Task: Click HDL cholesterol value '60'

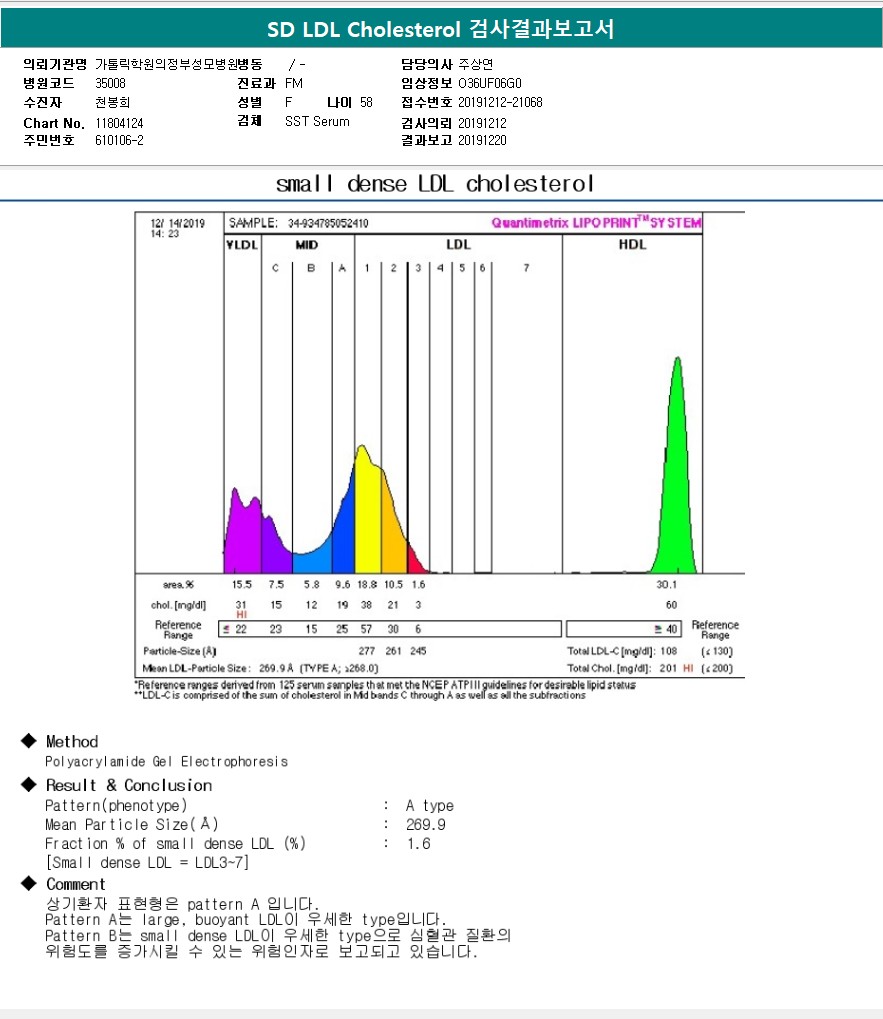Action: (671, 605)
